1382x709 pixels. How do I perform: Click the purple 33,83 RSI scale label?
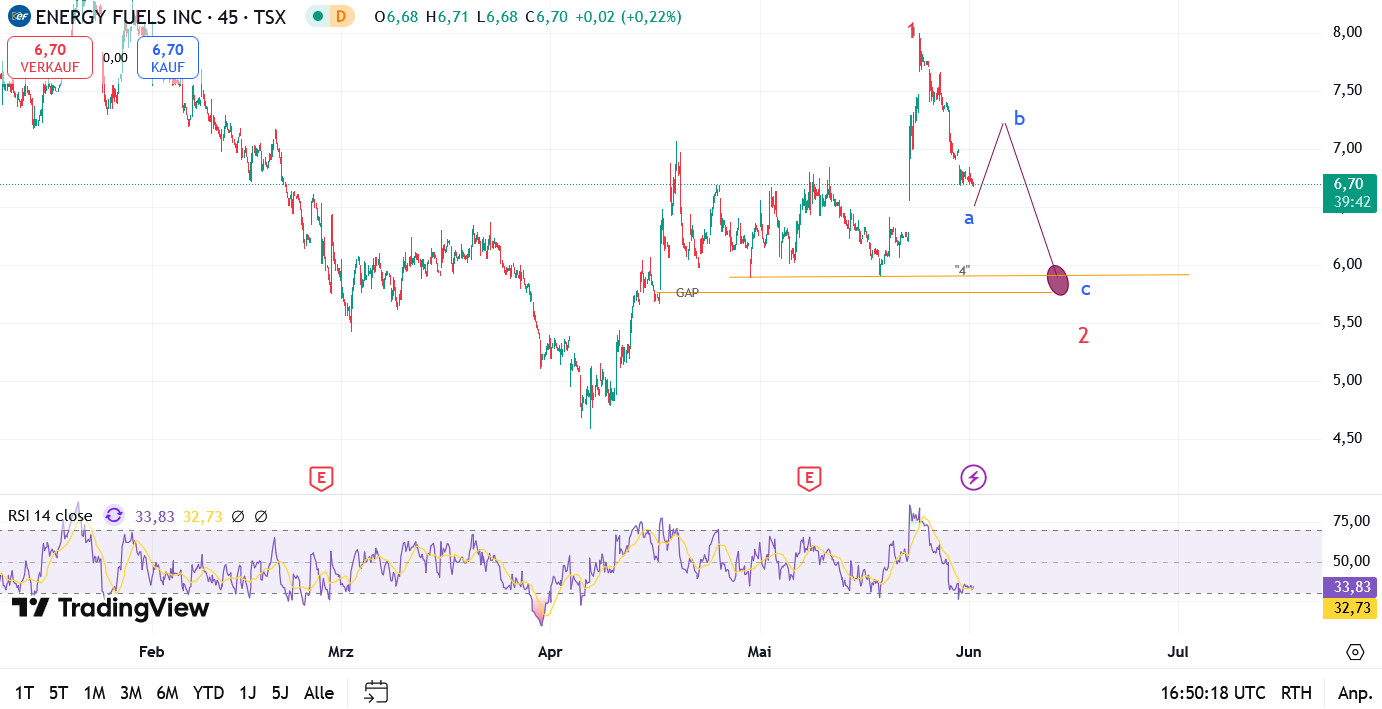click(x=1349, y=588)
